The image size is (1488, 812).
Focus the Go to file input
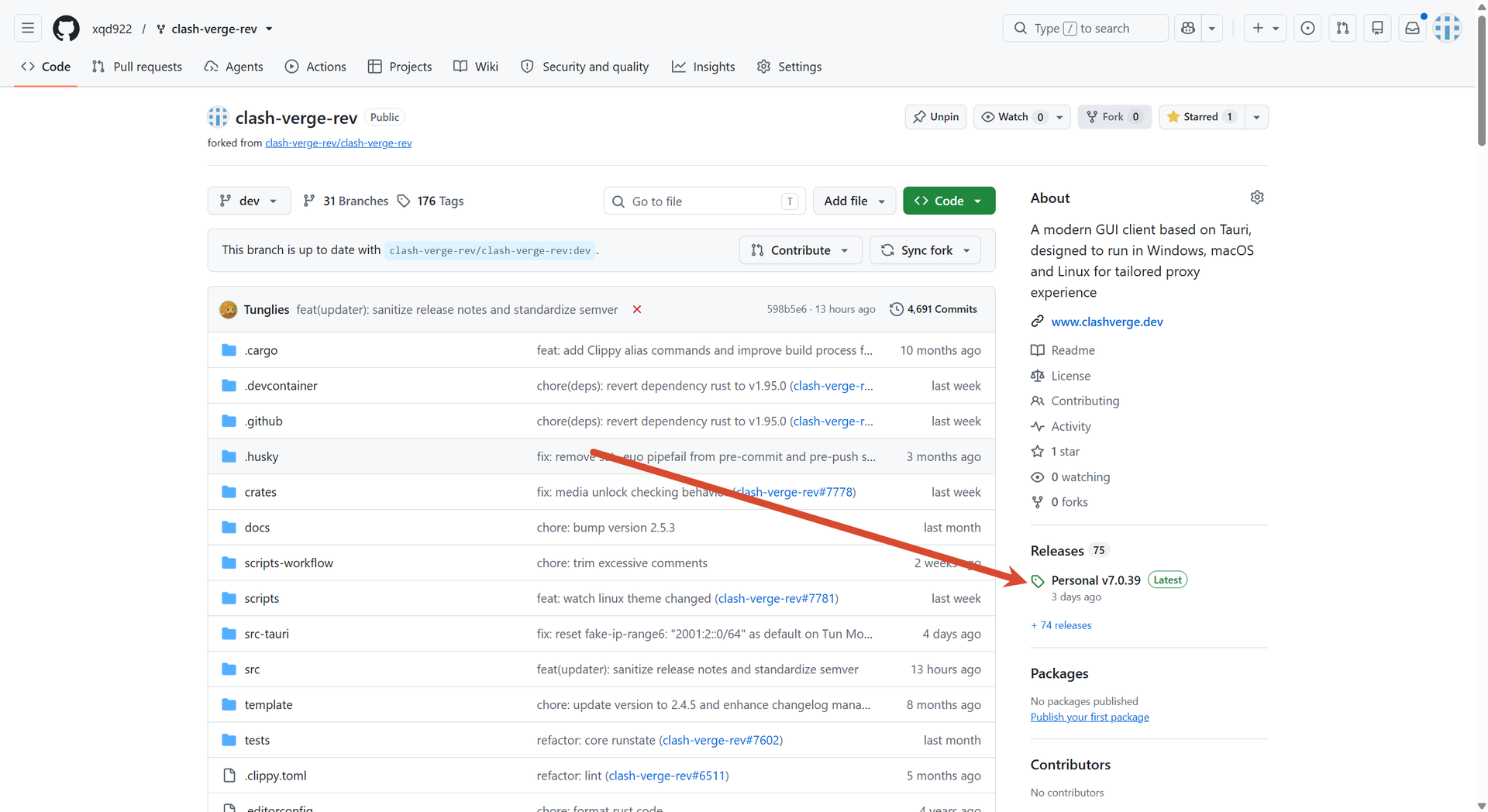pyautogui.click(x=704, y=201)
